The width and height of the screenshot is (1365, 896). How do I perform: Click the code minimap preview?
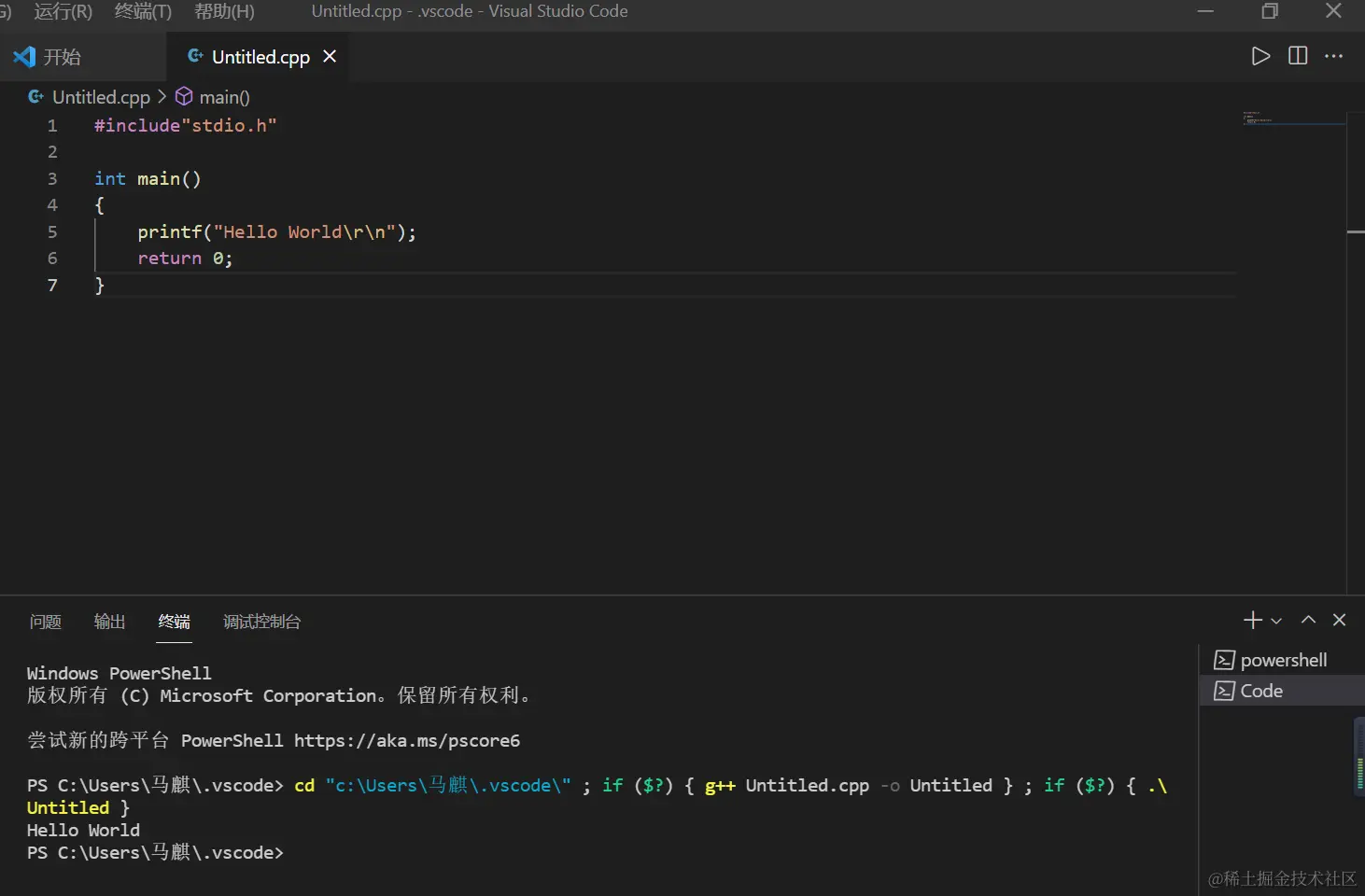(x=1293, y=119)
